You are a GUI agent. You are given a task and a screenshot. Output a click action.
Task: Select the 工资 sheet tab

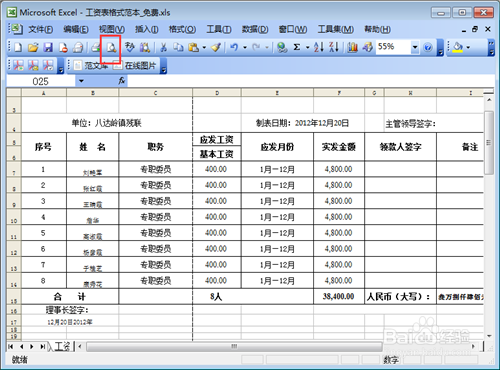[61, 347]
